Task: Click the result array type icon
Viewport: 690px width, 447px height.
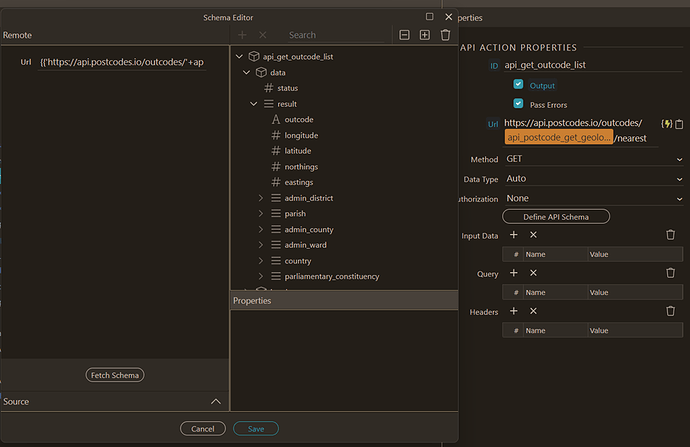Action: (x=268, y=104)
